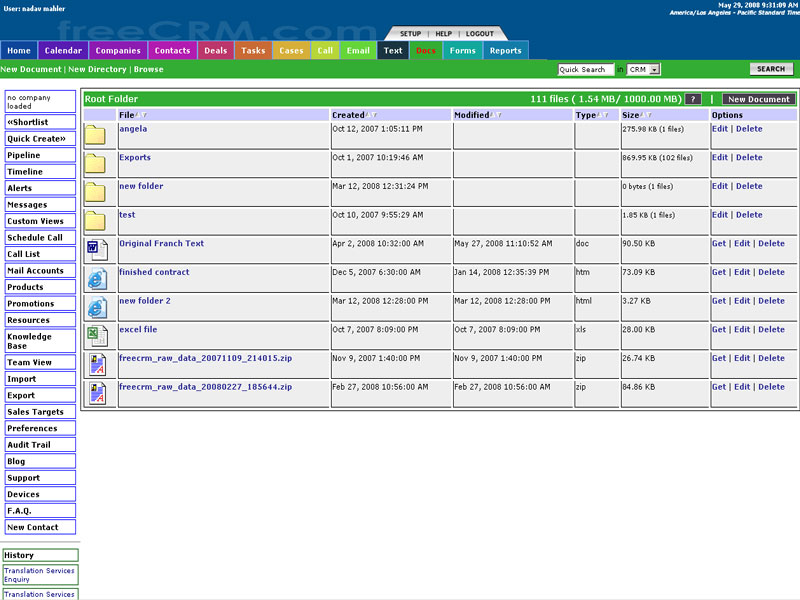Open the CRM search scope dropdown
Image resolution: width=800 pixels, height=600 pixels.
coord(655,69)
